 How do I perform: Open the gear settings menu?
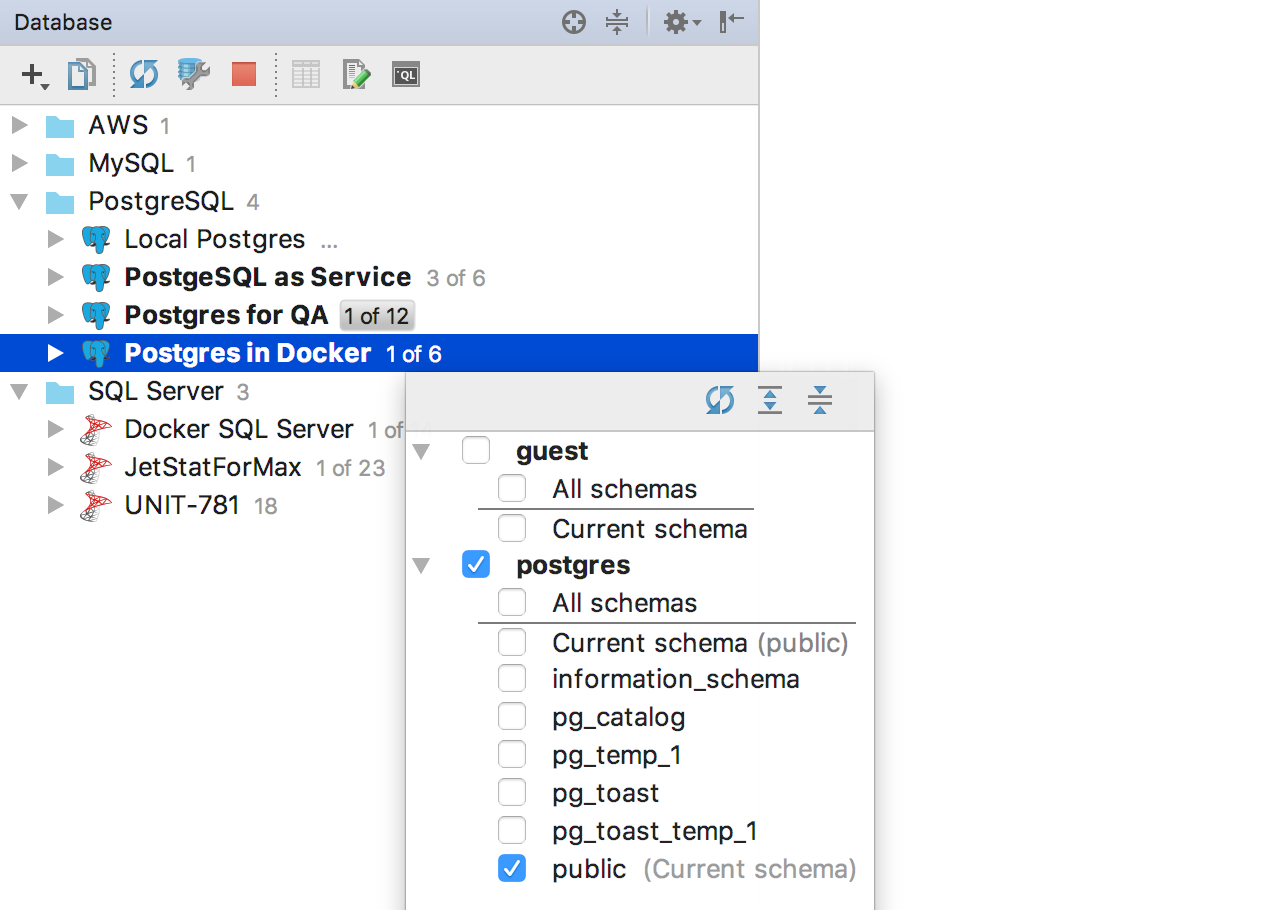(x=683, y=22)
